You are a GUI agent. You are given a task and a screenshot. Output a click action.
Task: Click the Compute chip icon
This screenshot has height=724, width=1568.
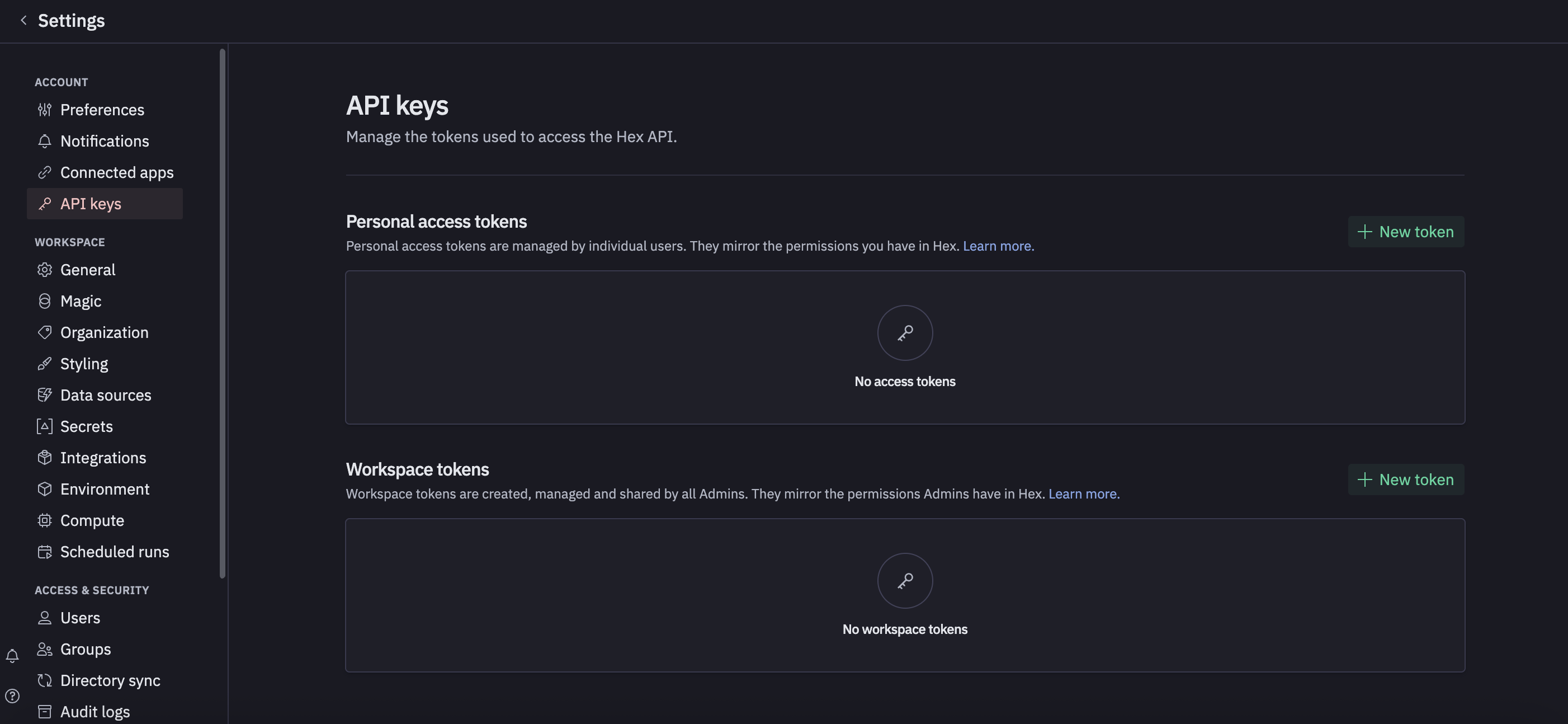point(44,521)
